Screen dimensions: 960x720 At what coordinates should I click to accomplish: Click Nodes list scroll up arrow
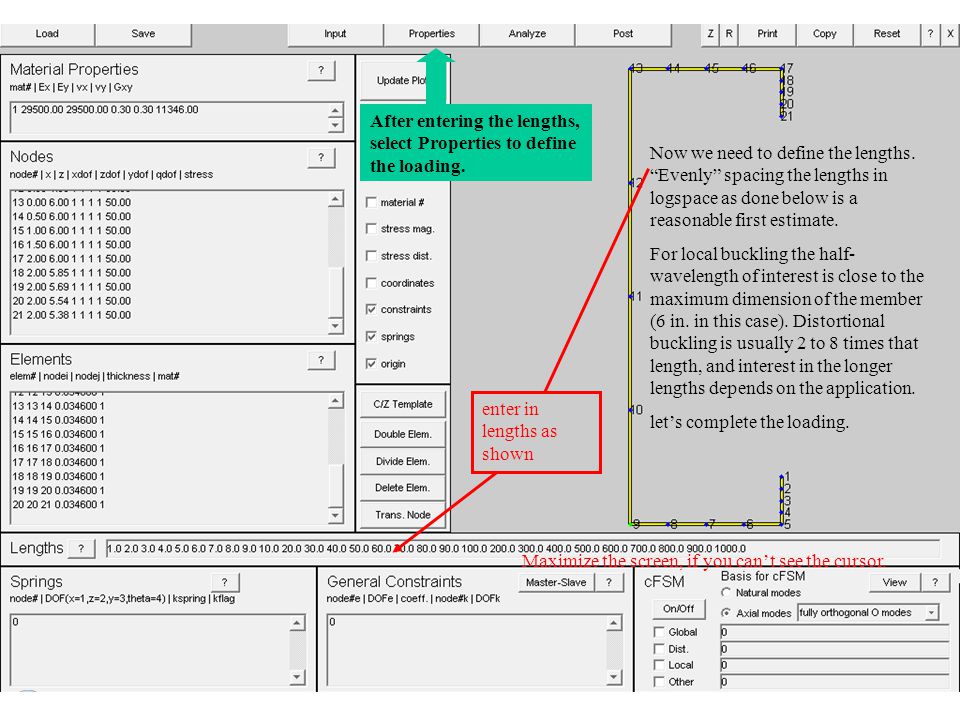click(336, 199)
